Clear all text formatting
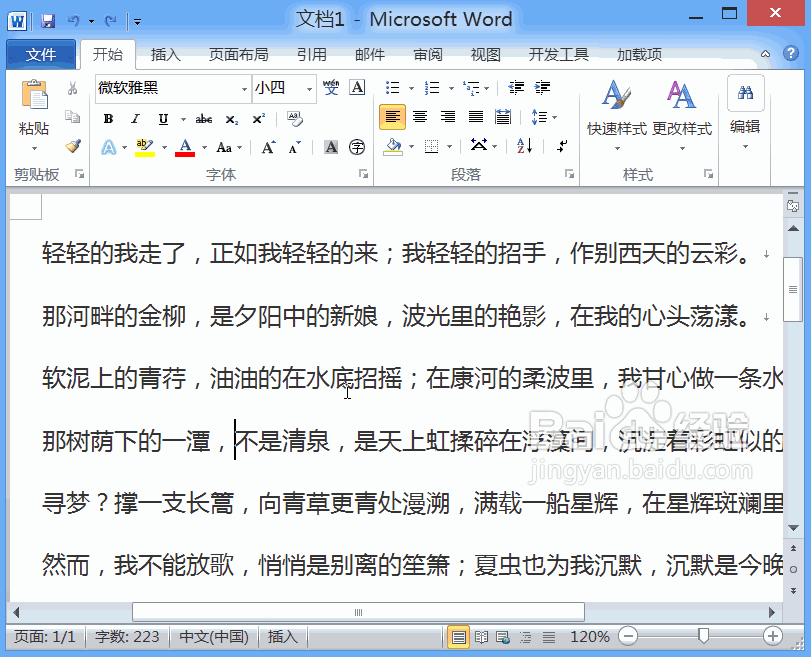Viewport: 811px width, 657px height. [293, 117]
